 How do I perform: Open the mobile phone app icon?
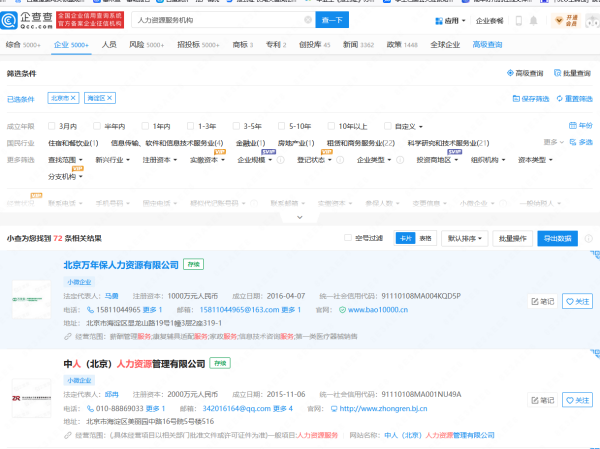[x=518, y=21]
